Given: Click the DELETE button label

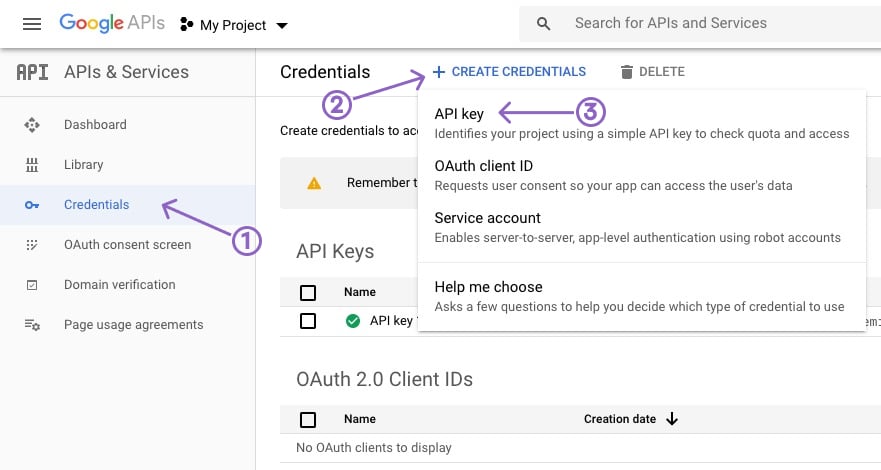Looking at the screenshot, I should click(x=662, y=72).
